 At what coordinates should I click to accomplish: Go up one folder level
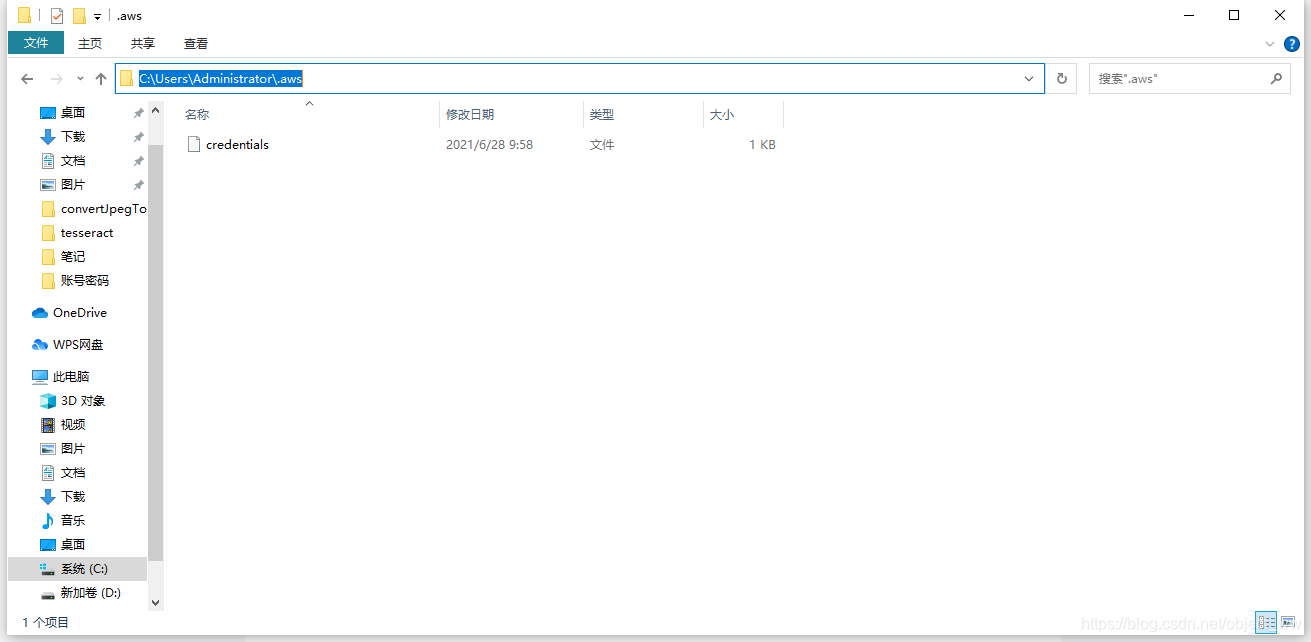tap(101, 79)
